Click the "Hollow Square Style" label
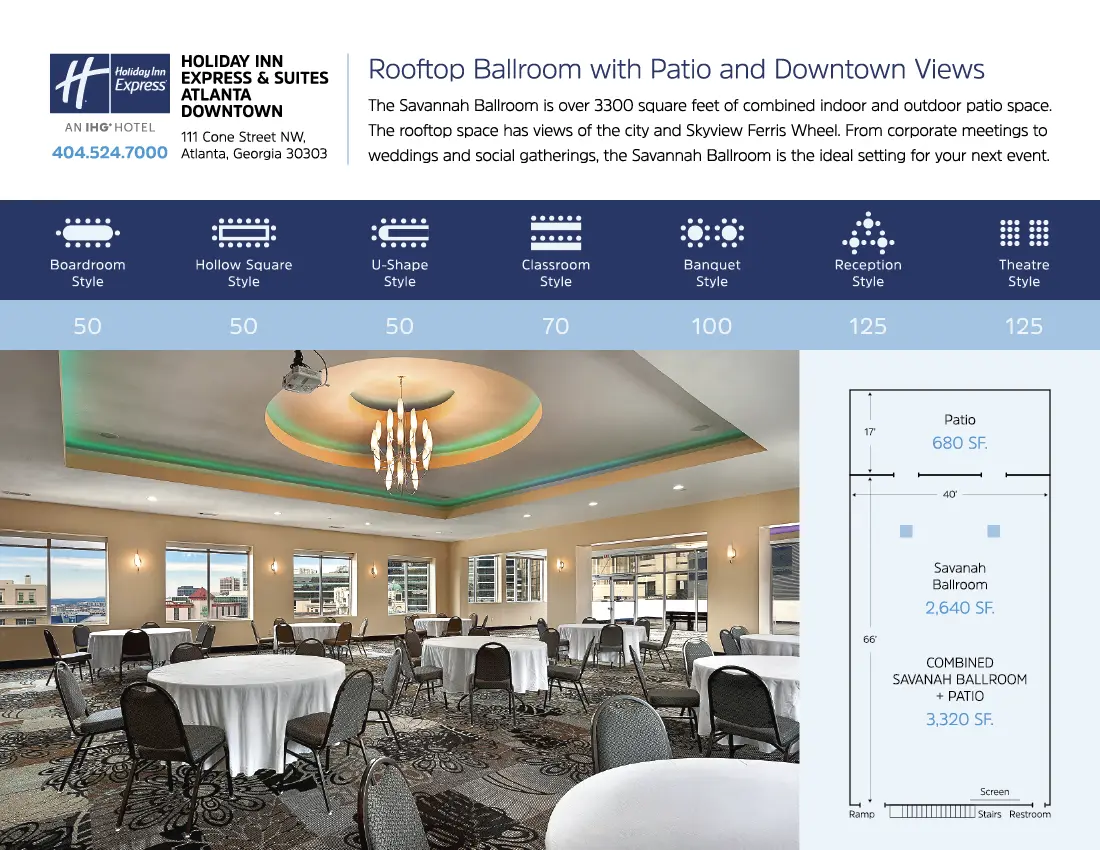1100x850 pixels. (243, 273)
